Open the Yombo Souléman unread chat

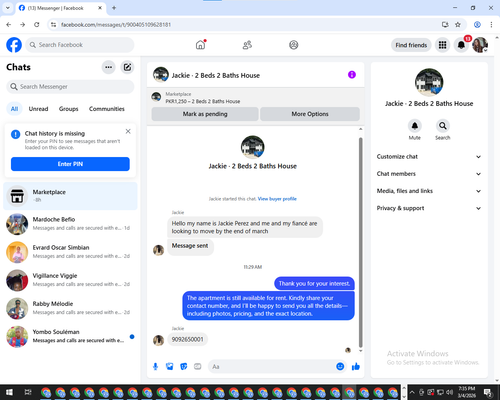70,336
